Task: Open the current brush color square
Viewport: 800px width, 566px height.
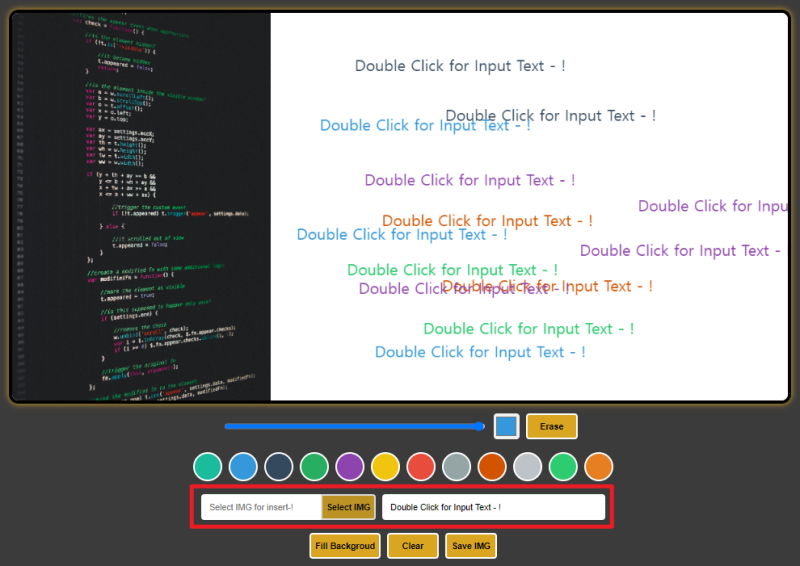Action: click(x=506, y=426)
